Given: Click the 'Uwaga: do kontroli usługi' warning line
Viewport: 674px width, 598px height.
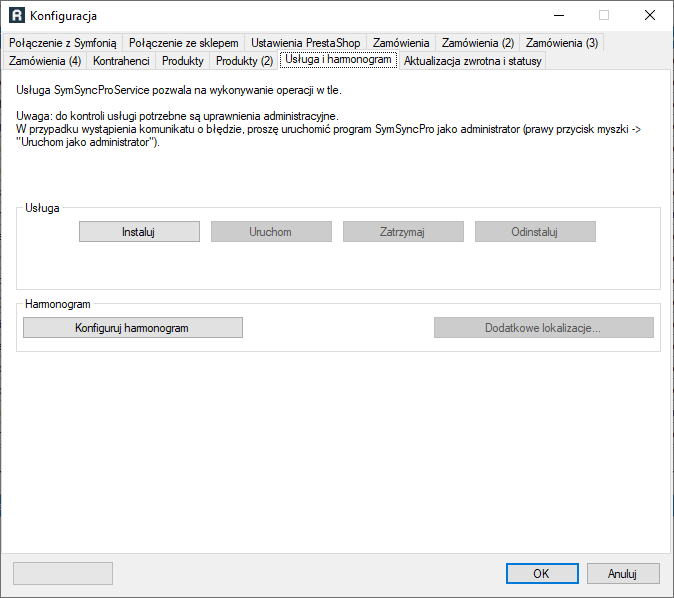Looking at the screenshot, I should [178, 116].
